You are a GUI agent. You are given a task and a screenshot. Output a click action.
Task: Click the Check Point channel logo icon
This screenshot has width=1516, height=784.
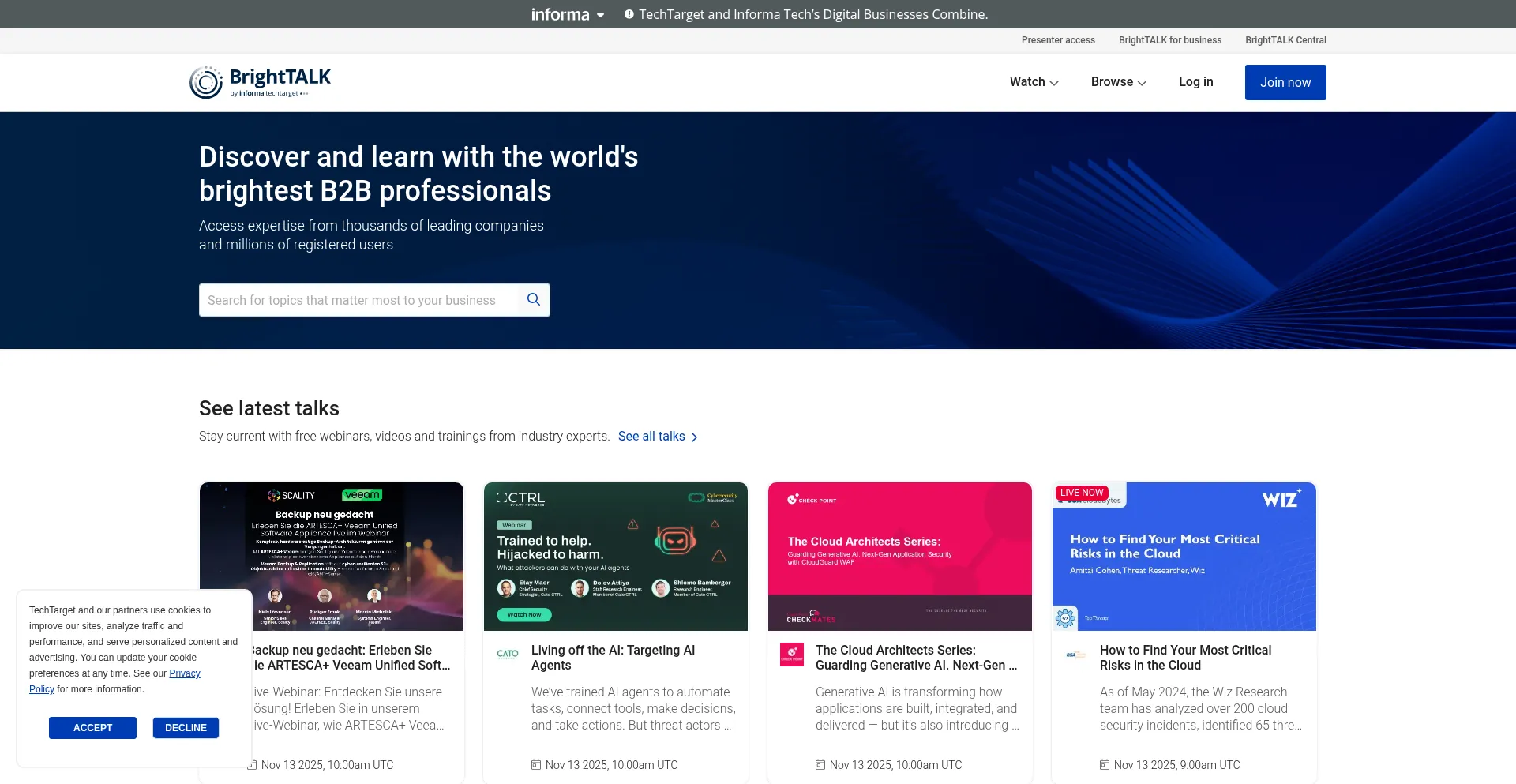[791, 654]
